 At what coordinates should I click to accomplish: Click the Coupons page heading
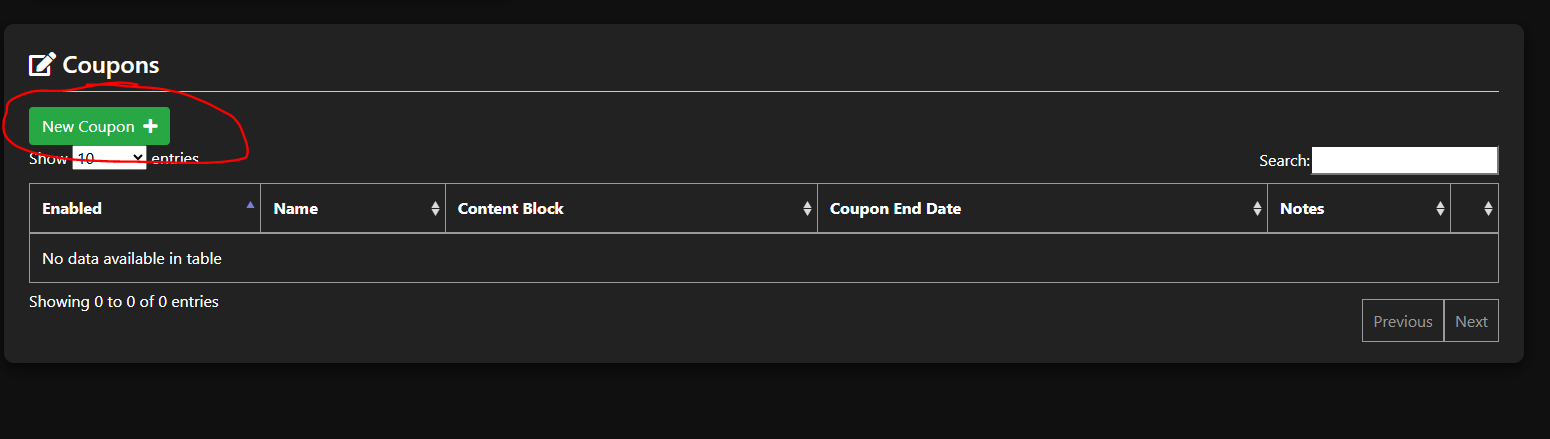tap(111, 65)
